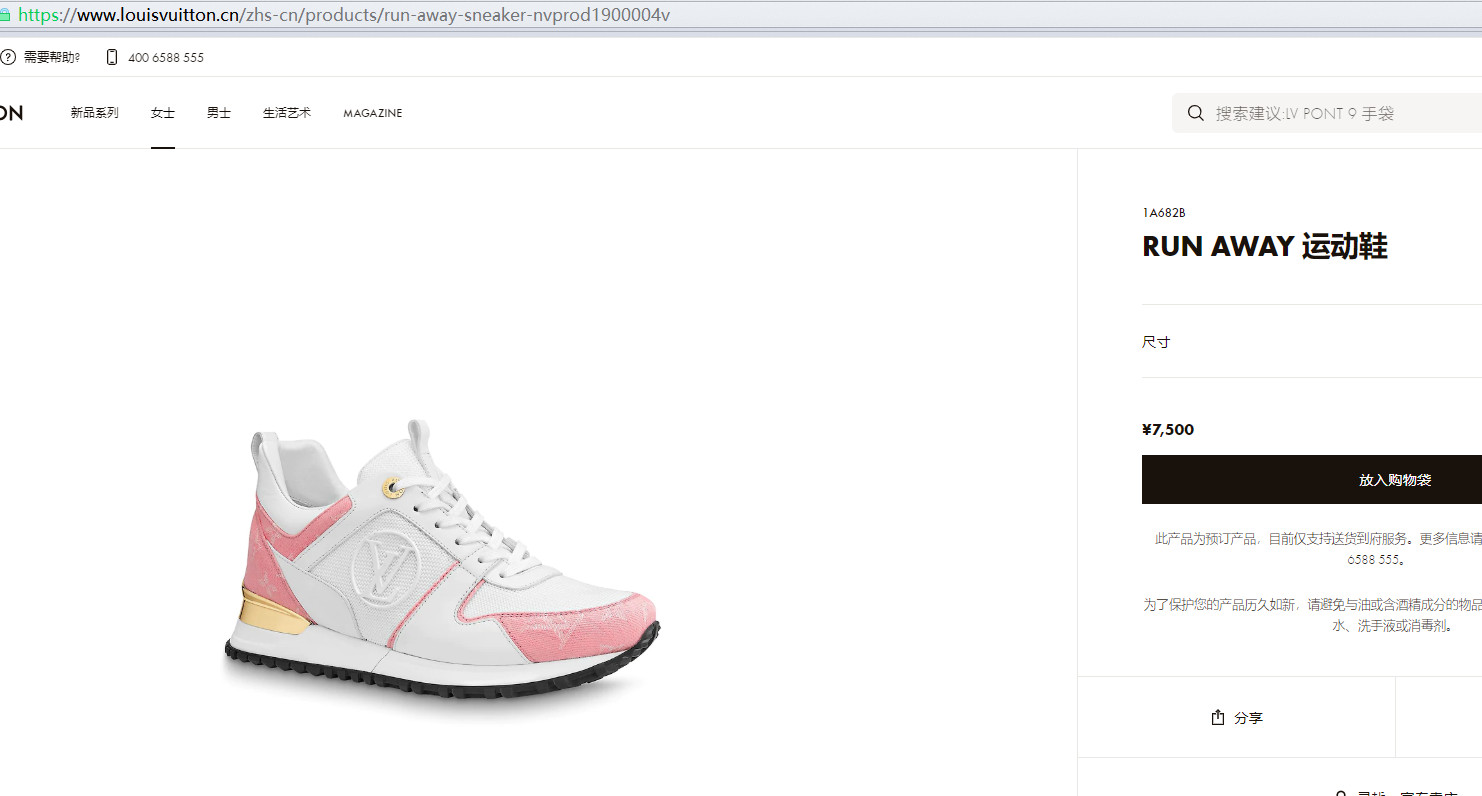Click the product code 1A682B
This screenshot has width=1482, height=796.
(1164, 213)
